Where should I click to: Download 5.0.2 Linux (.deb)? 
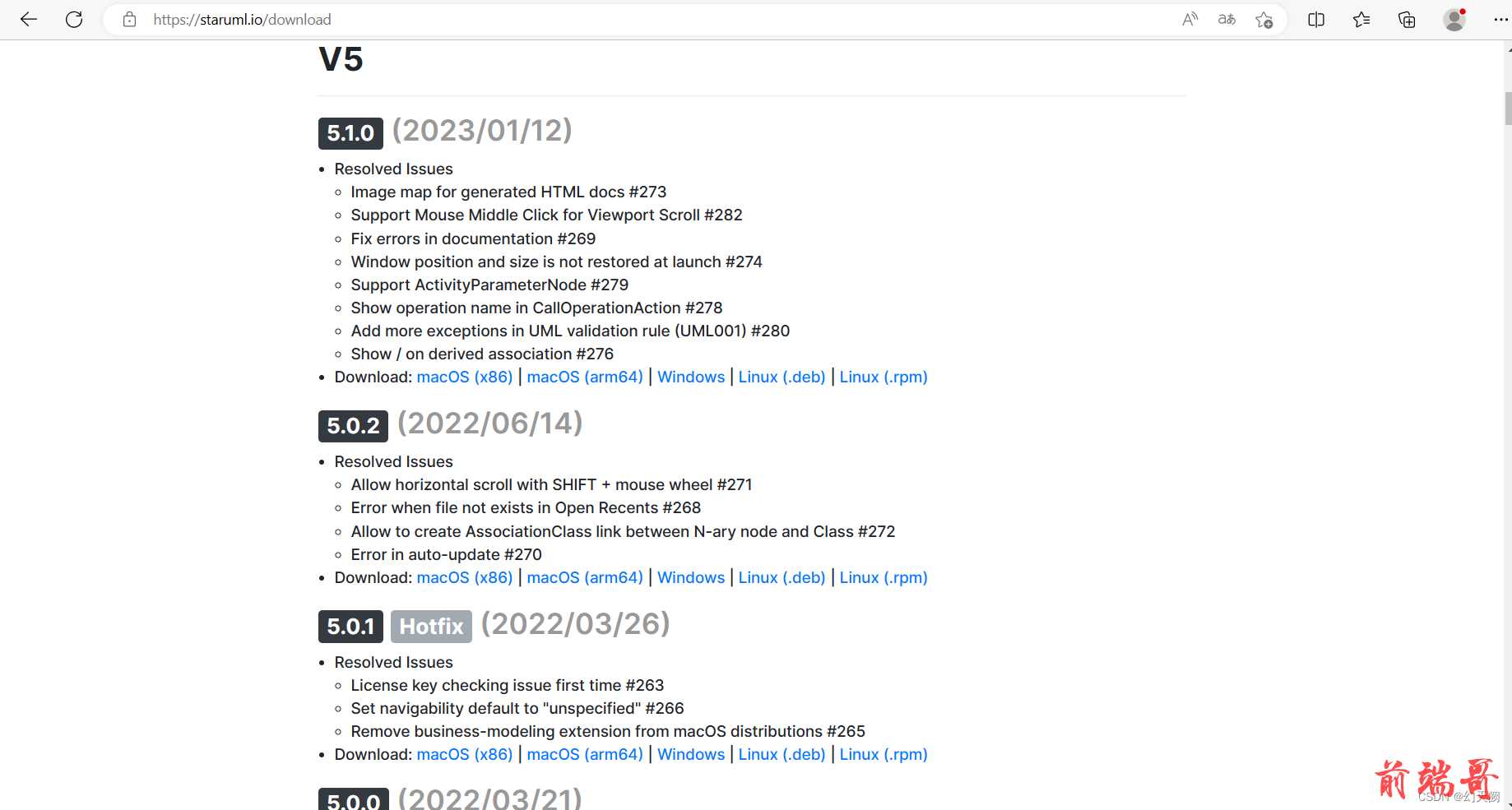[x=782, y=577]
